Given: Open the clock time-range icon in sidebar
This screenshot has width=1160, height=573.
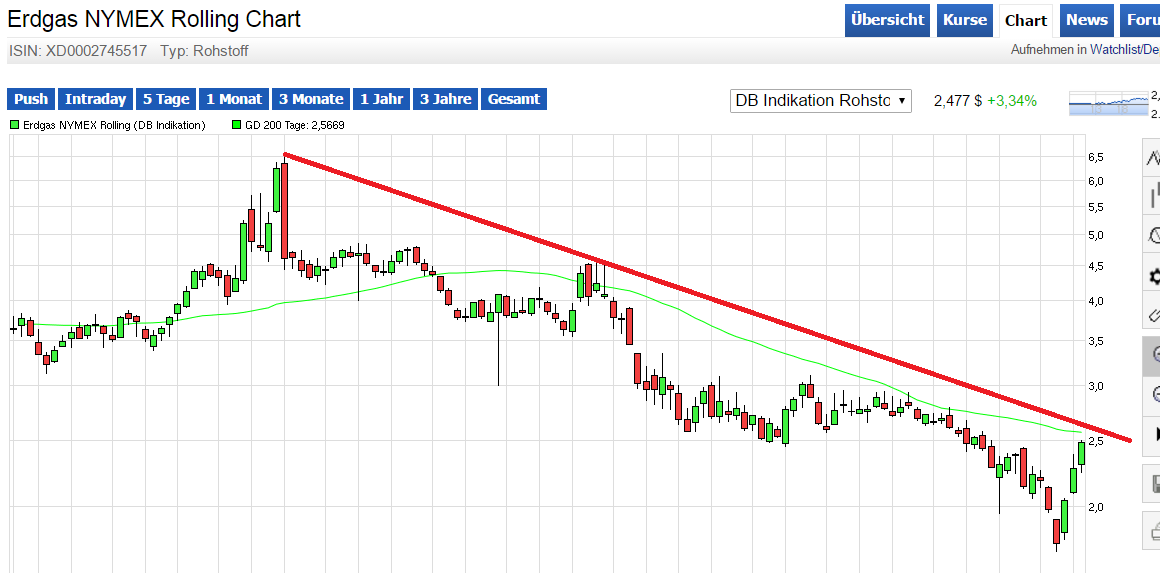Looking at the screenshot, I should pyautogui.click(x=1152, y=236).
